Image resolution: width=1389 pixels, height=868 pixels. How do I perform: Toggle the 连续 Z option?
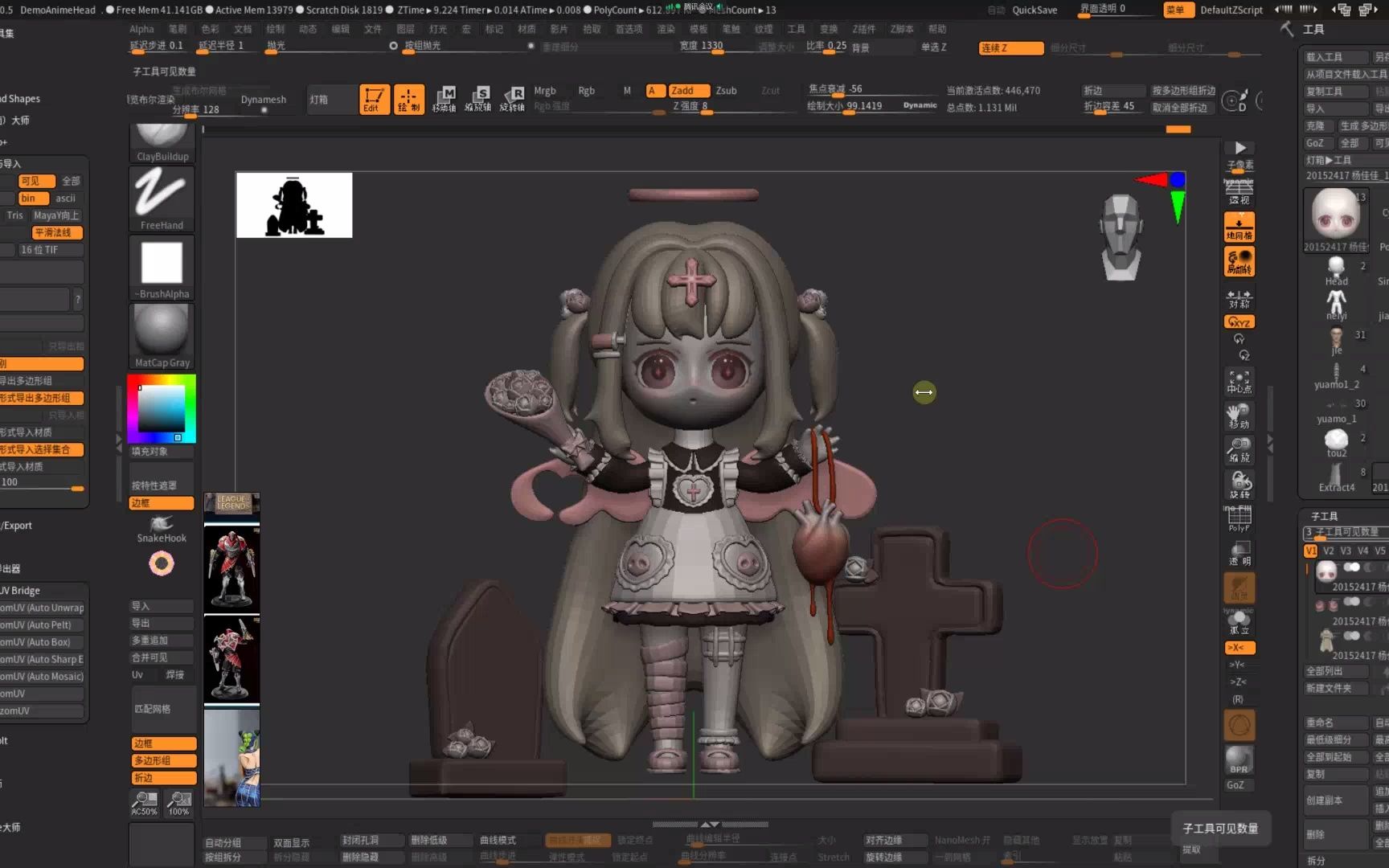click(1011, 48)
